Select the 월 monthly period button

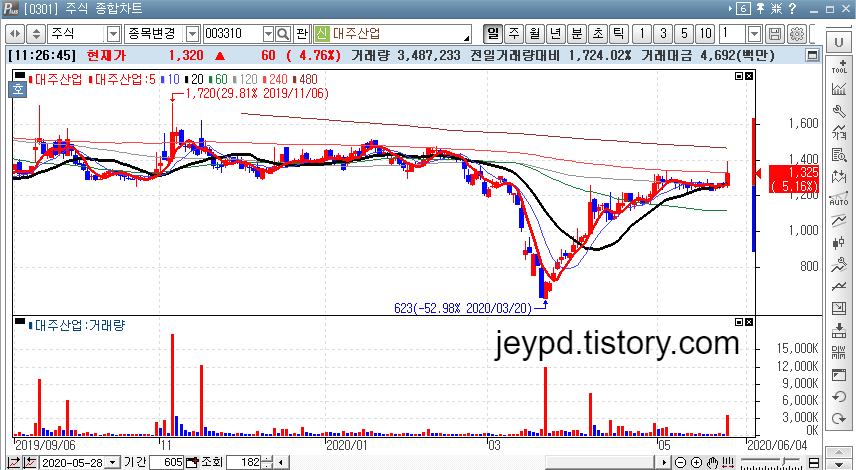[x=534, y=34]
